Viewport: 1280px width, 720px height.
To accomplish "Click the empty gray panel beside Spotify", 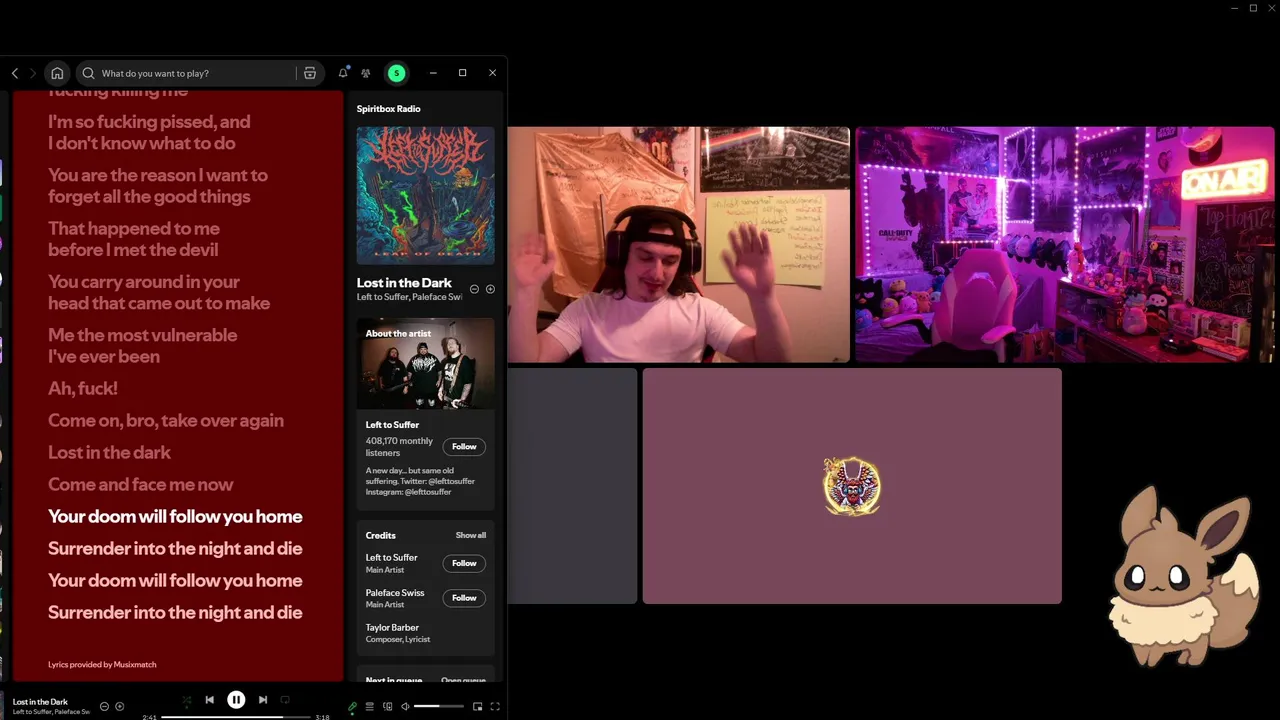I will tap(572, 486).
